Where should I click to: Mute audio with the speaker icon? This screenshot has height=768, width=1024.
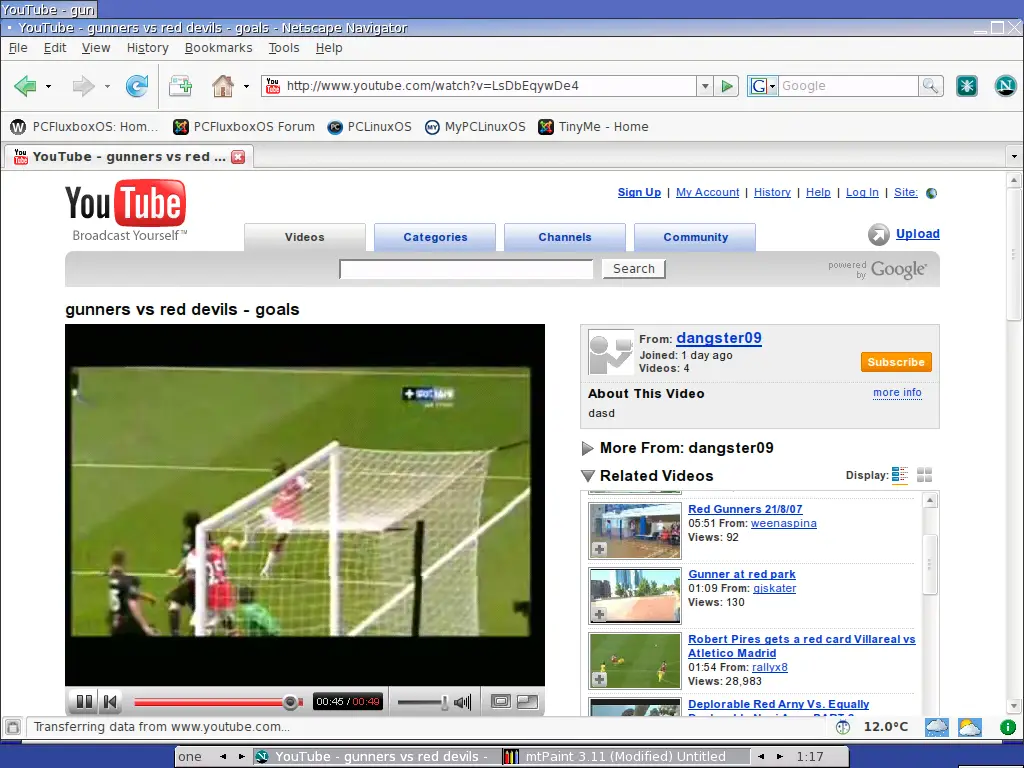[463, 702]
